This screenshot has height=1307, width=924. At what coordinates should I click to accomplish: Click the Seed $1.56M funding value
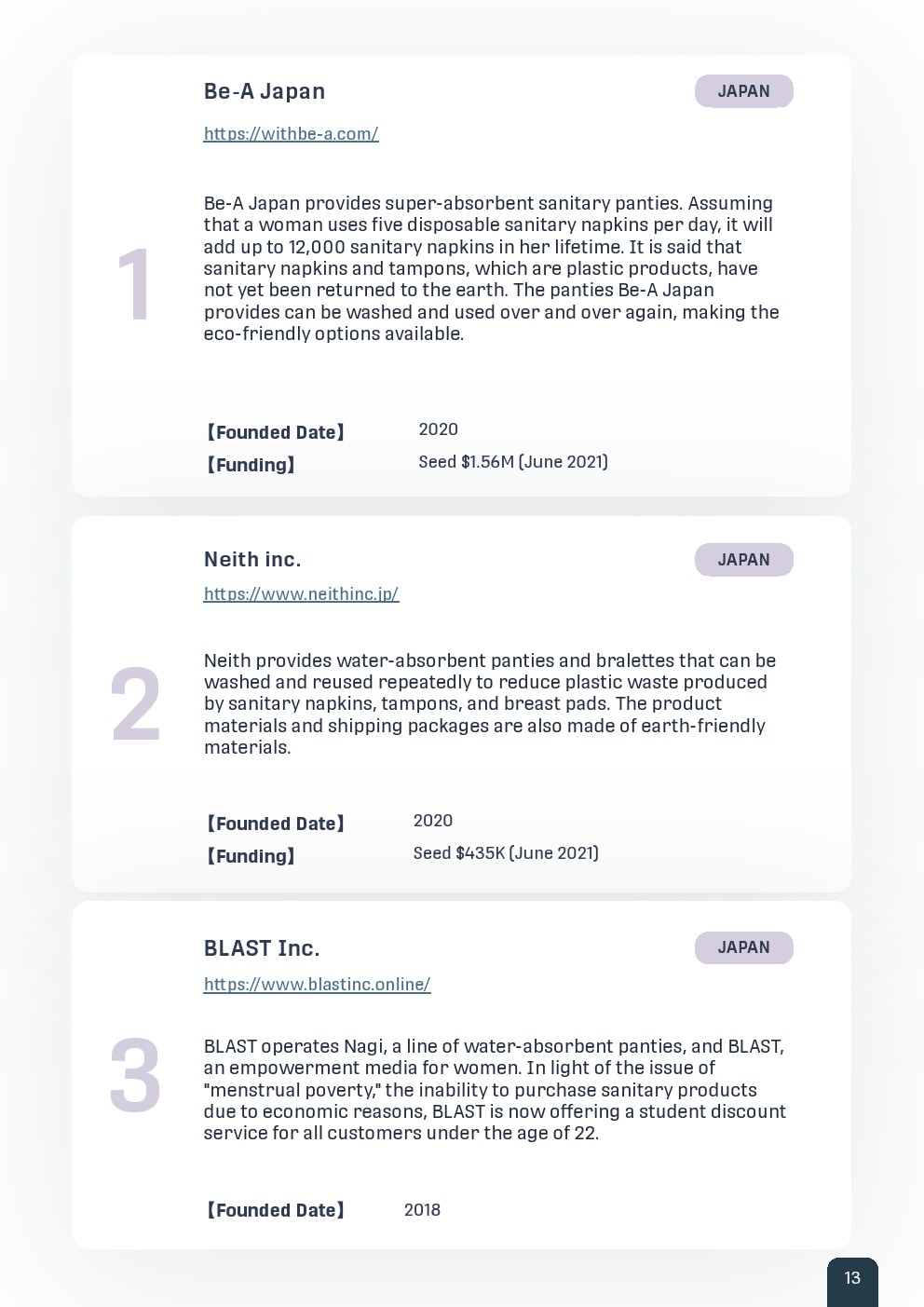[x=513, y=462]
